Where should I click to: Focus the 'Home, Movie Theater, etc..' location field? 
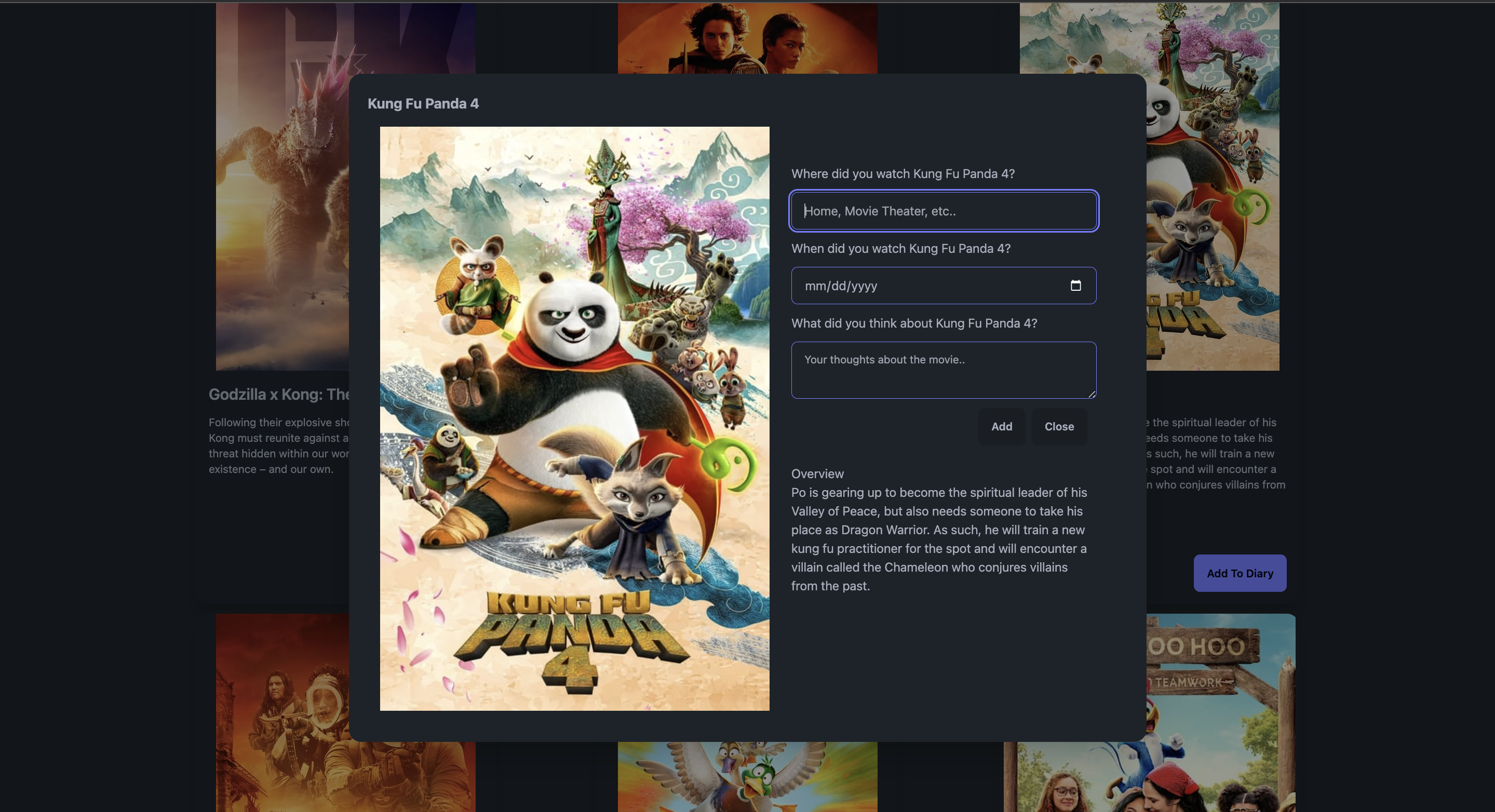944,211
